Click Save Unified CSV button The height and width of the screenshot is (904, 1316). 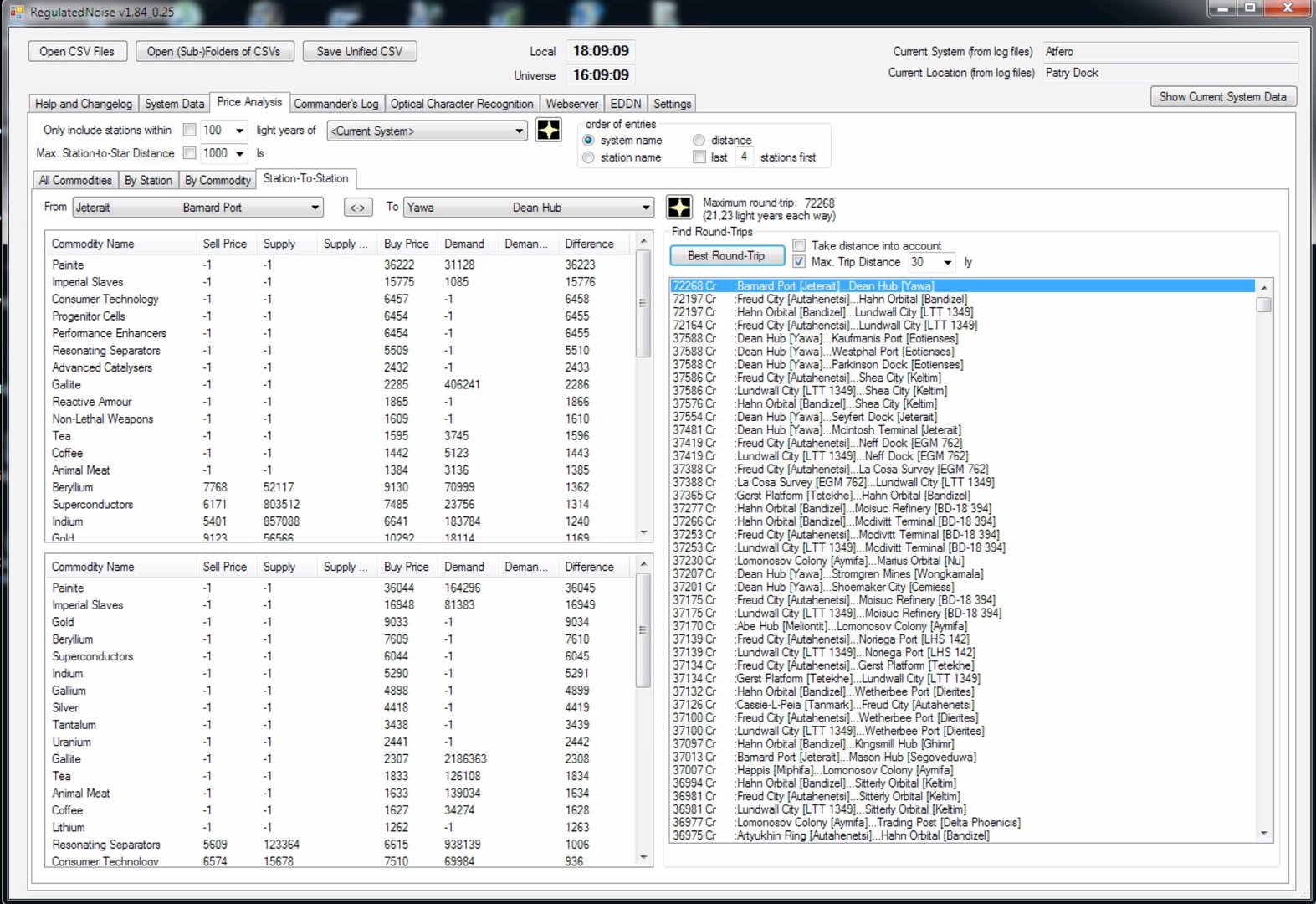point(360,52)
